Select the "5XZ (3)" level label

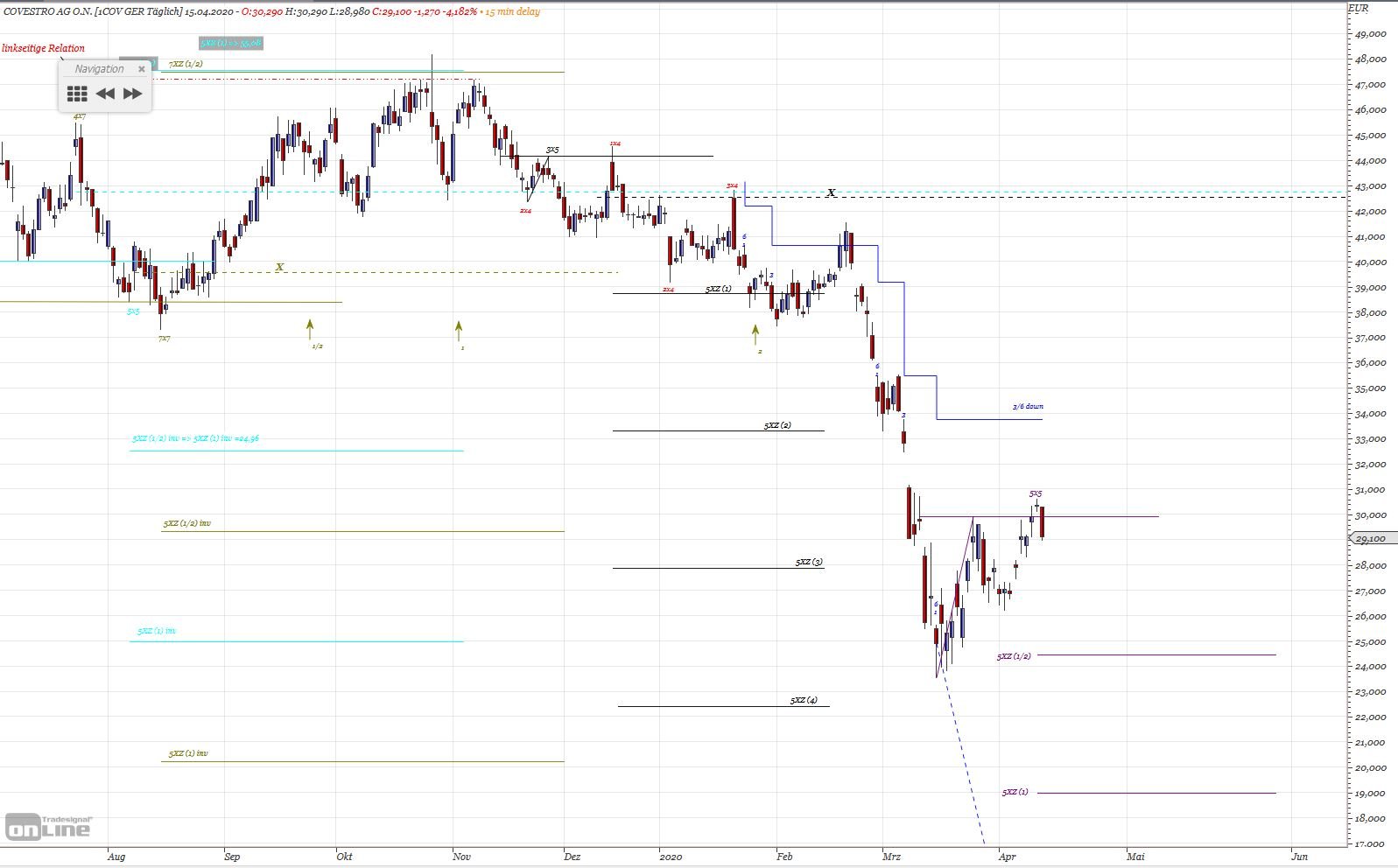(809, 562)
